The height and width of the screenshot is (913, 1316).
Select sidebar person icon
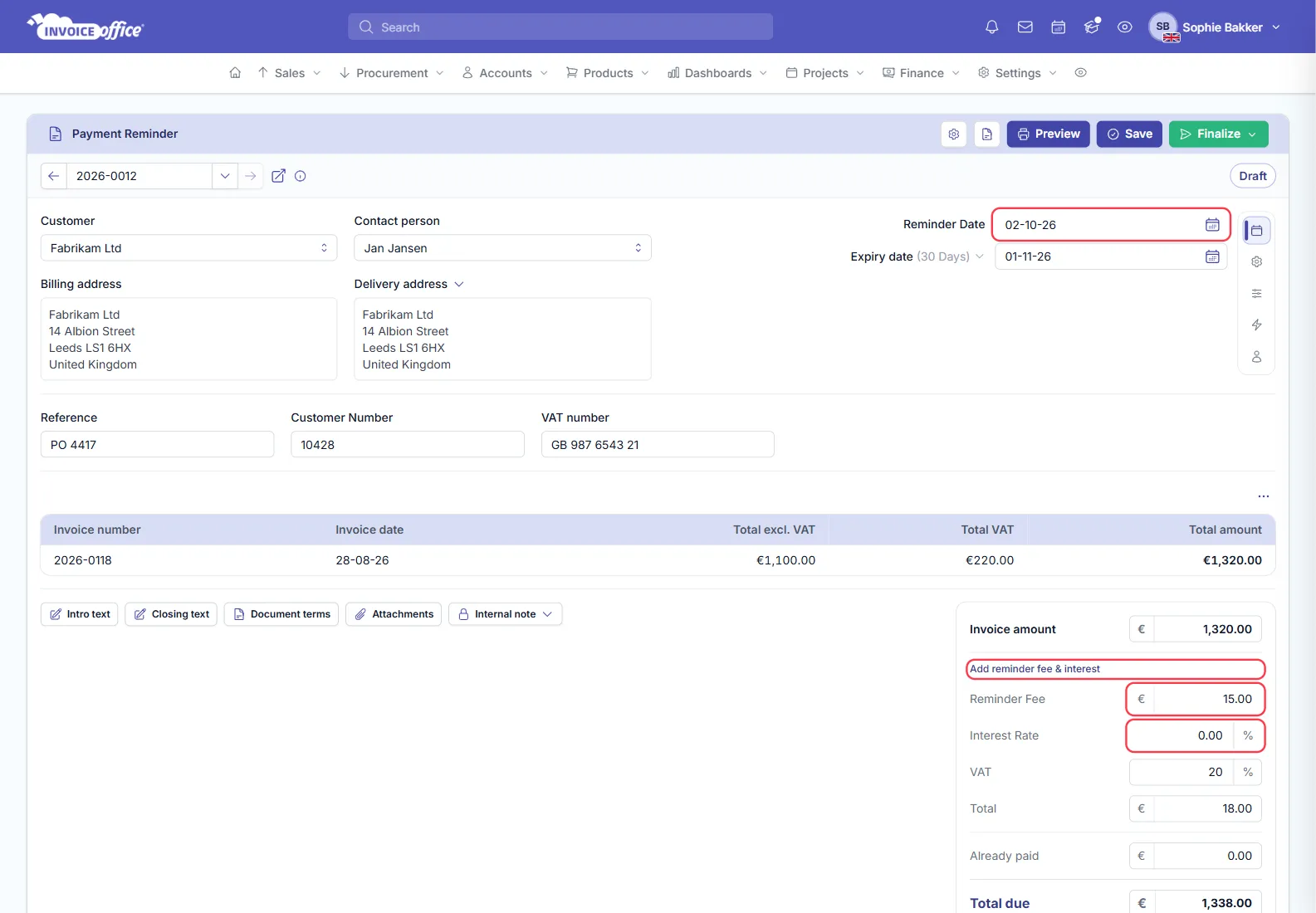coord(1257,357)
